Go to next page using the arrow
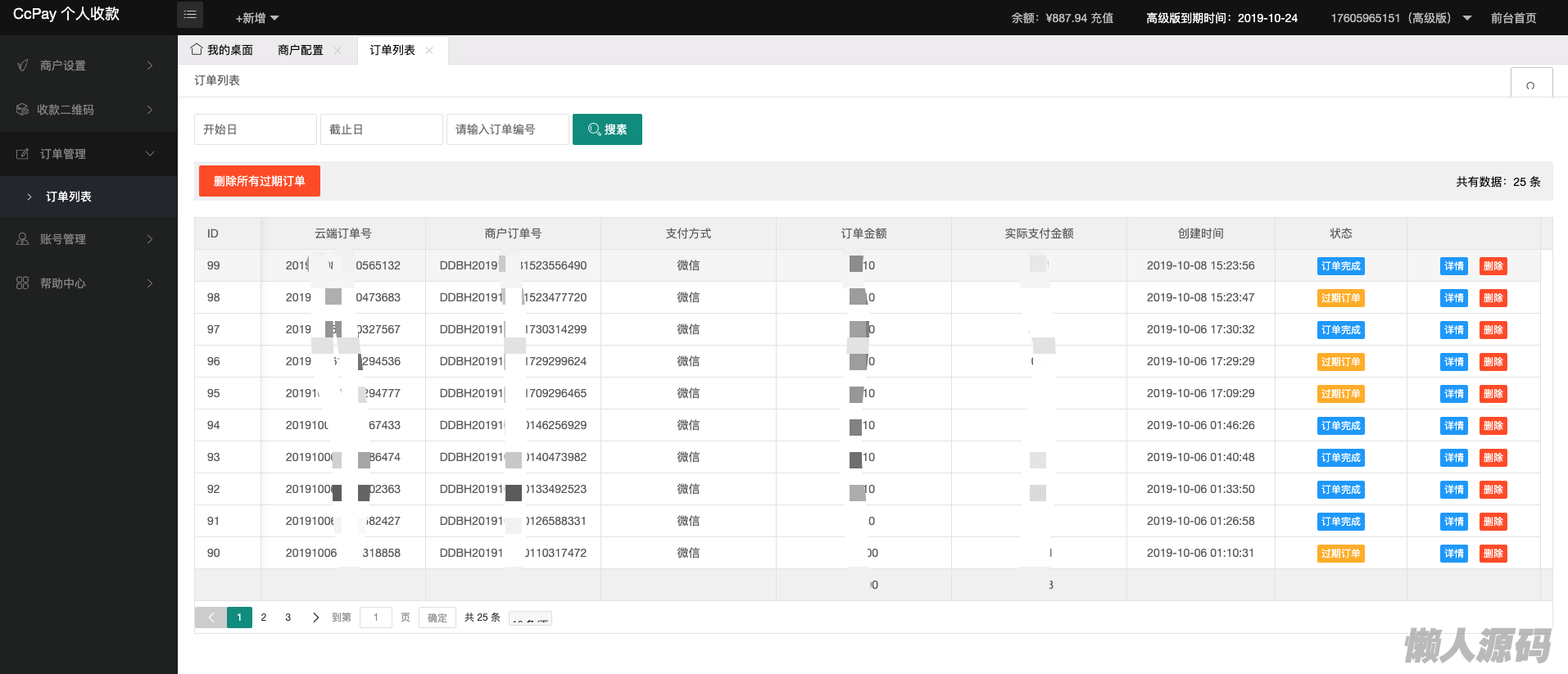This screenshot has height=674, width=1568. (315, 617)
